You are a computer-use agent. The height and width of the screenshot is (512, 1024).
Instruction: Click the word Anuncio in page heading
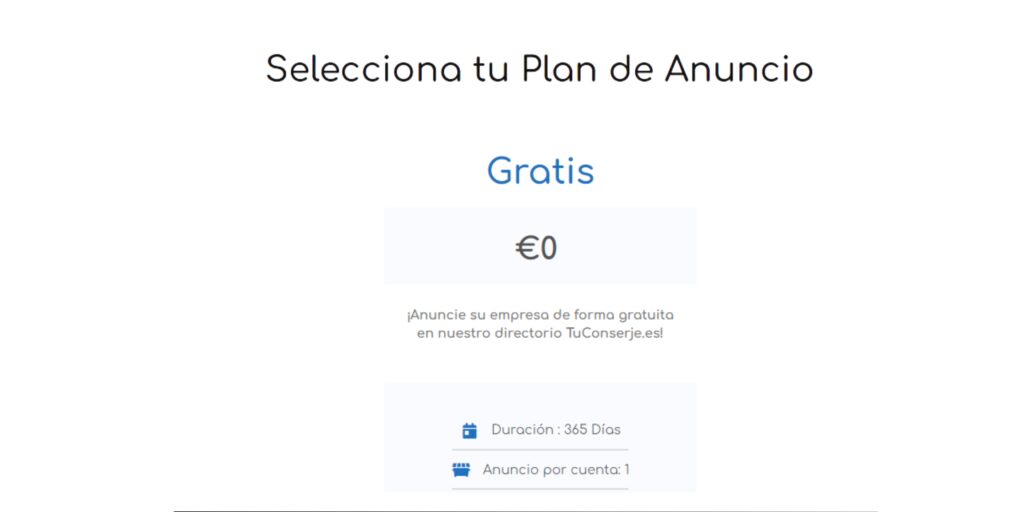pyautogui.click(x=739, y=69)
